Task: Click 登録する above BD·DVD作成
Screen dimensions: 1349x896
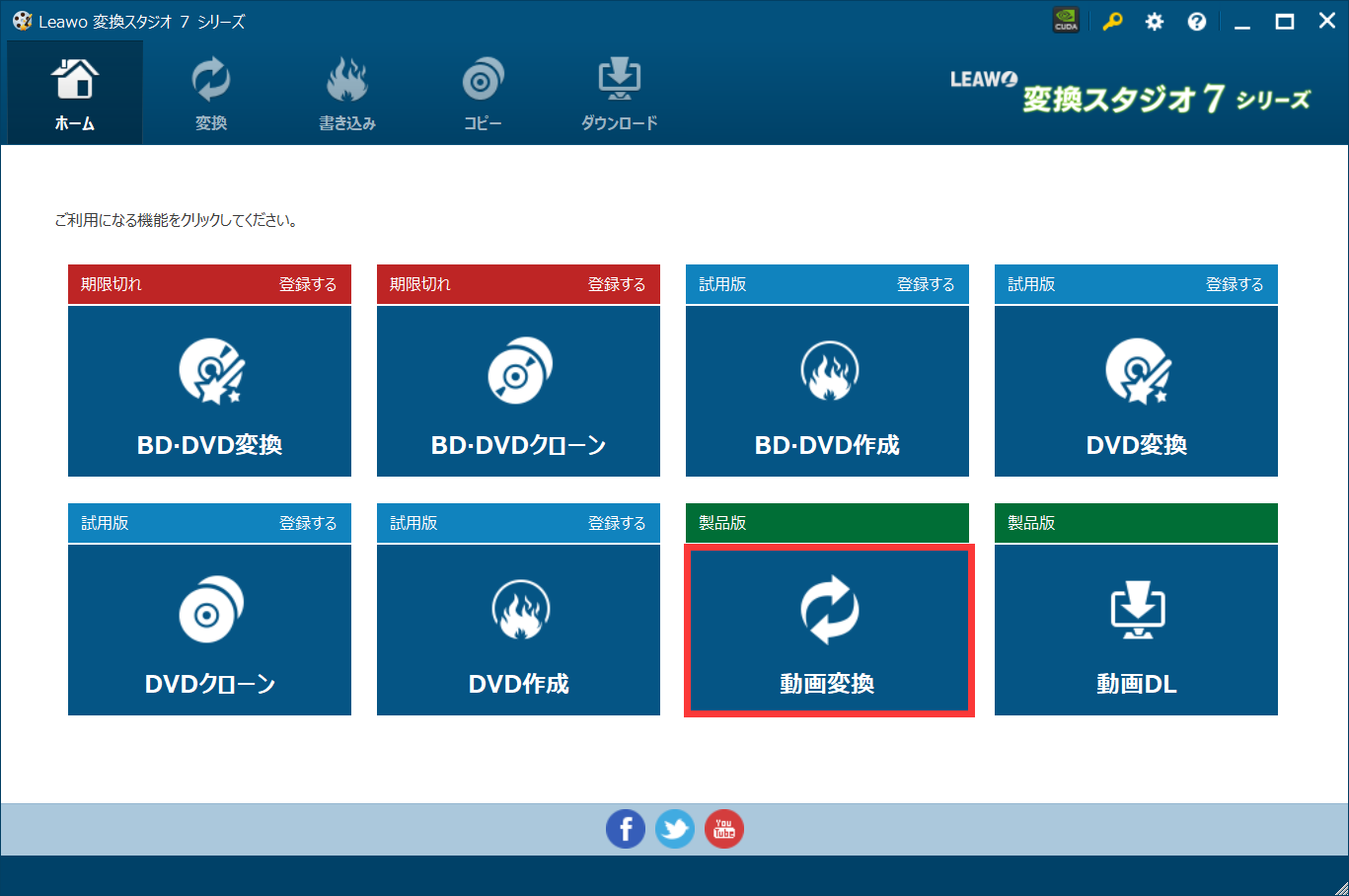Action: (x=926, y=284)
